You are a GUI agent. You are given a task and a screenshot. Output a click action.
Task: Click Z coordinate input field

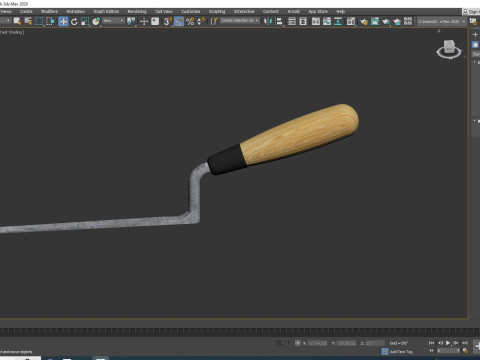click(375, 343)
